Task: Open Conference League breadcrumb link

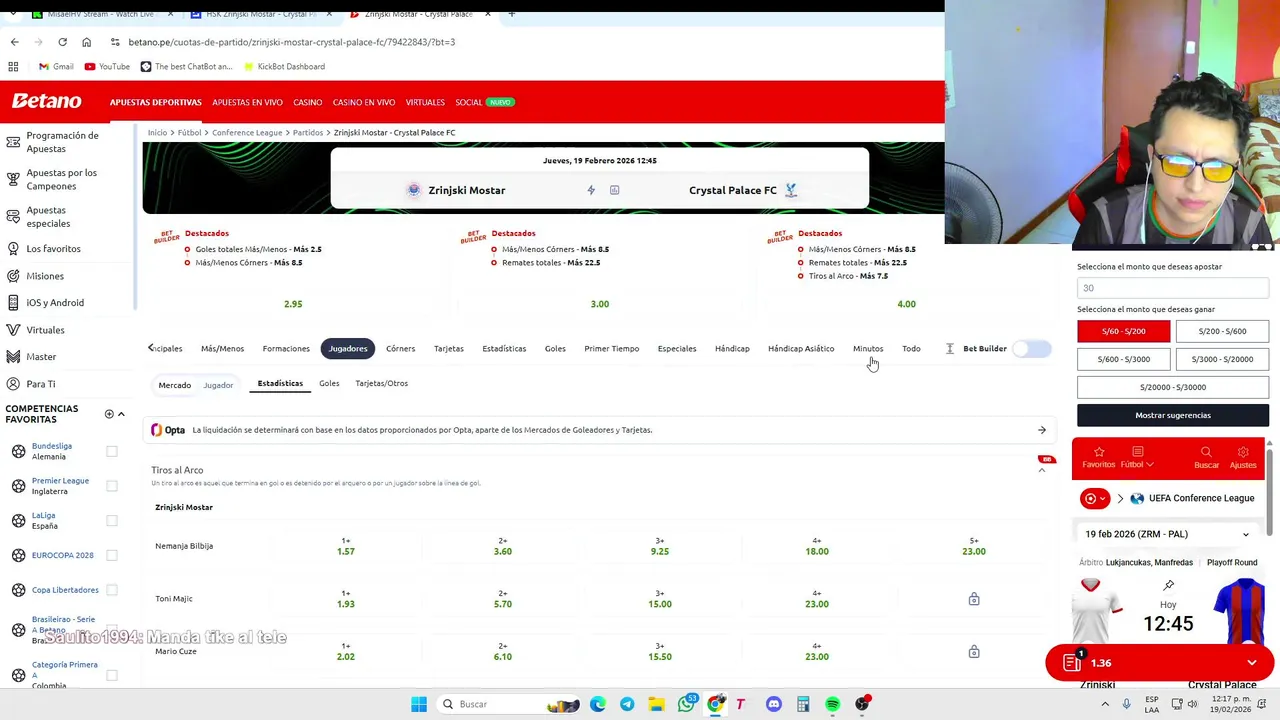Action: pyautogui.click(x=247, y=132)
